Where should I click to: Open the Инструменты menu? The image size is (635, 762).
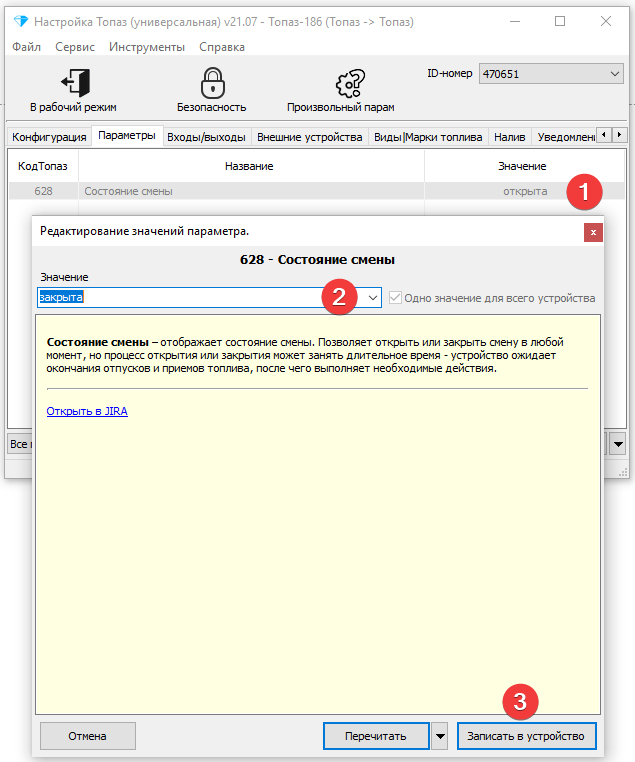click(x=147, y=47)
